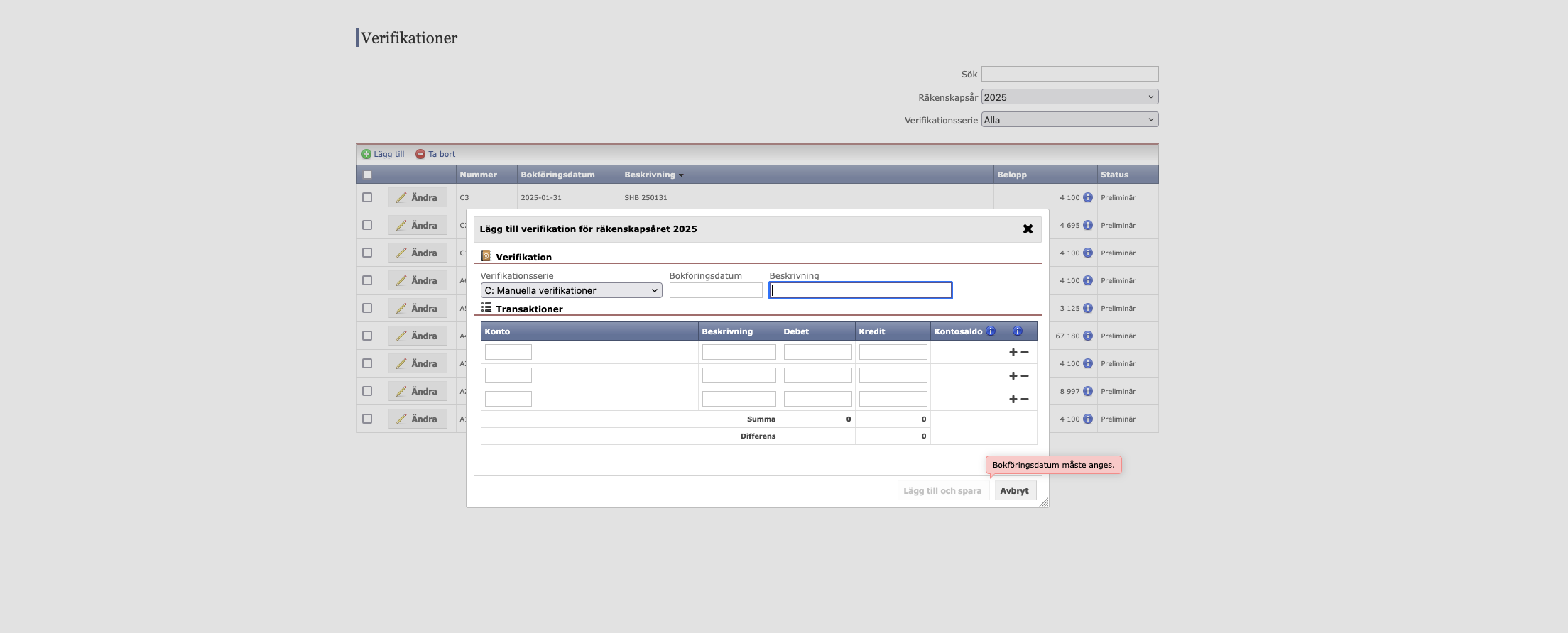Toggle the select-all checkbox in table header
1568x633 pixels.
(x=367, y=175)
